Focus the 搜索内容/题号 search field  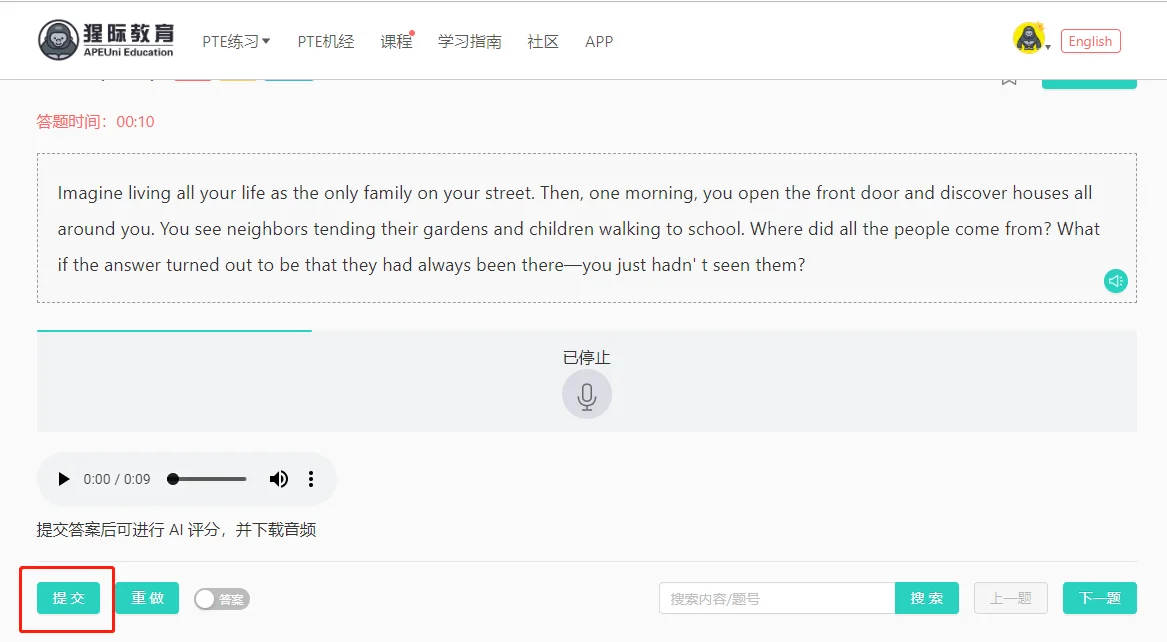[777, 598]
